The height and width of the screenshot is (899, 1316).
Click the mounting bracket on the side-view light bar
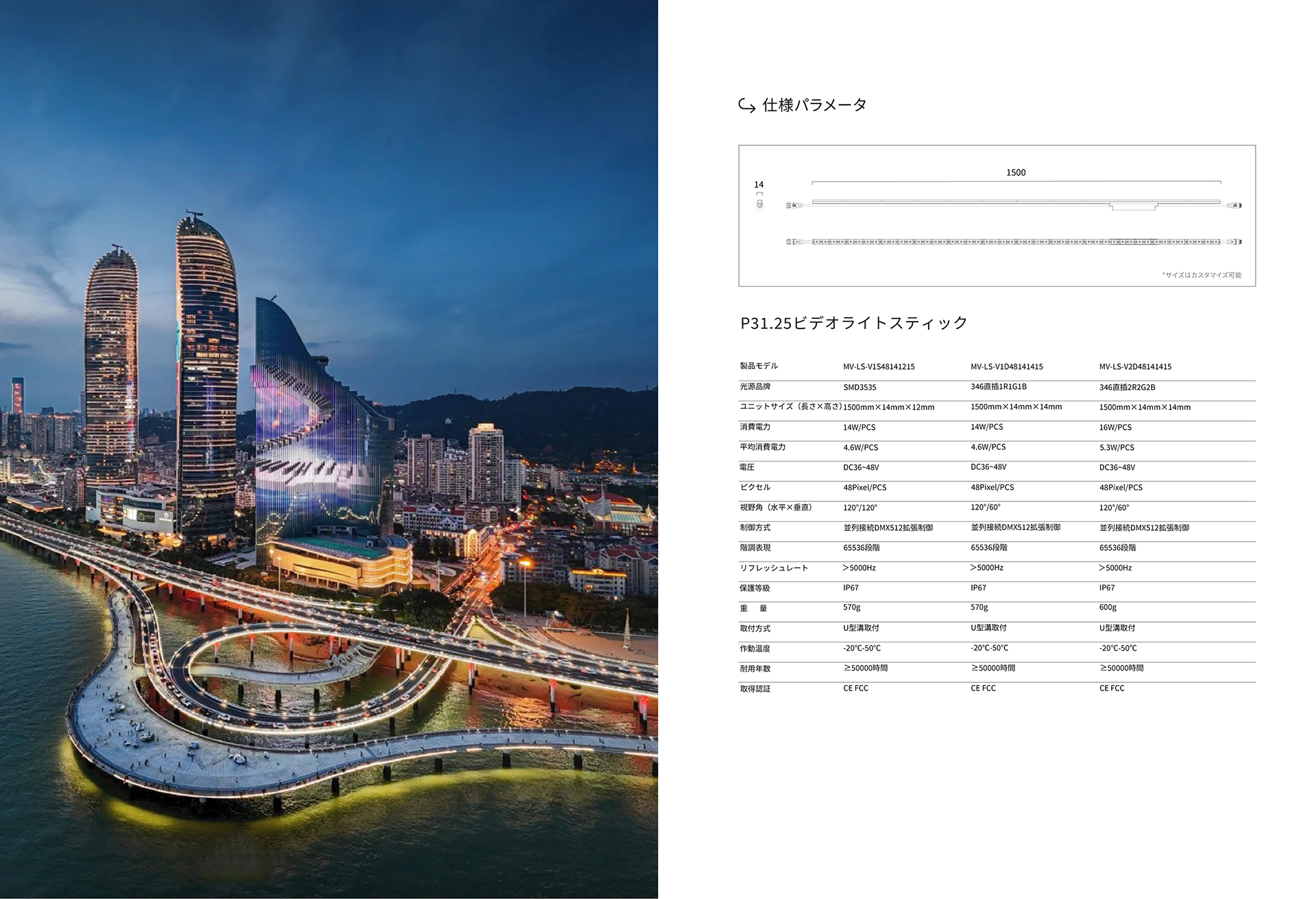point(1133,206)
